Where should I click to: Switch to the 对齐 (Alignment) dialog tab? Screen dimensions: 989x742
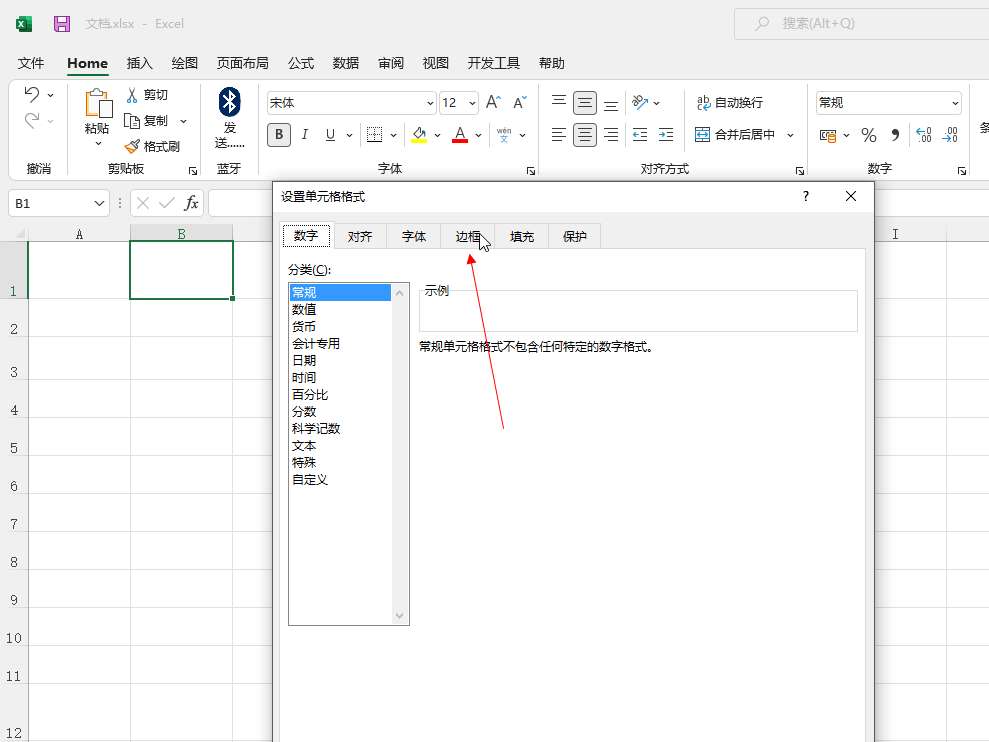360,237
